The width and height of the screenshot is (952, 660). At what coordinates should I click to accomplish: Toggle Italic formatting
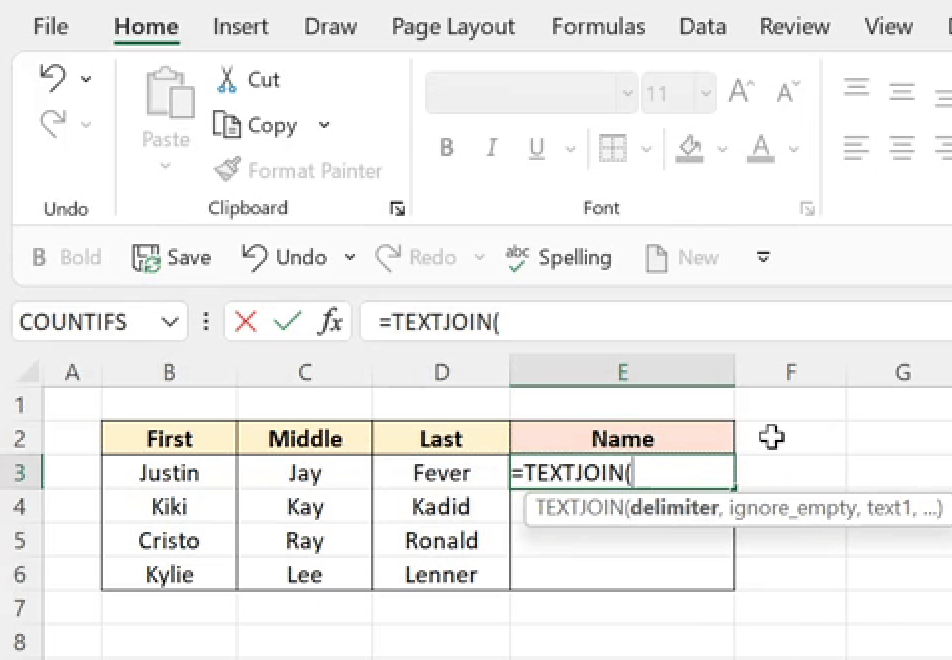click(492, 148)
